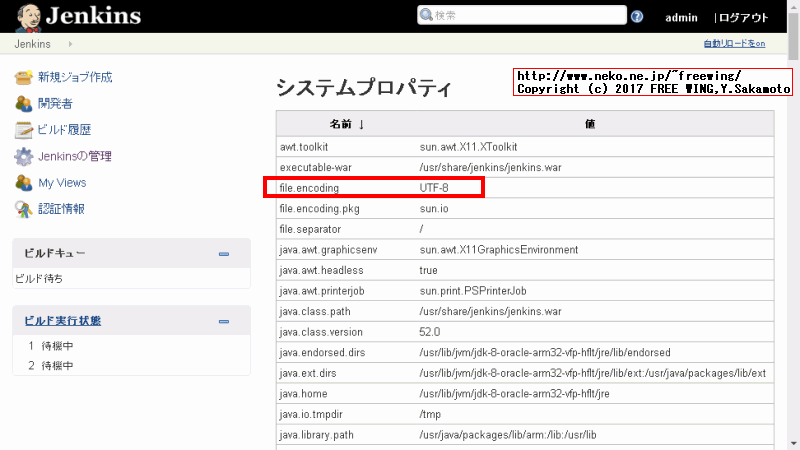The height and width of the screenshot is (450, 800).
Task: Click the 52.0 value cell
Action: tap(430, 332)
